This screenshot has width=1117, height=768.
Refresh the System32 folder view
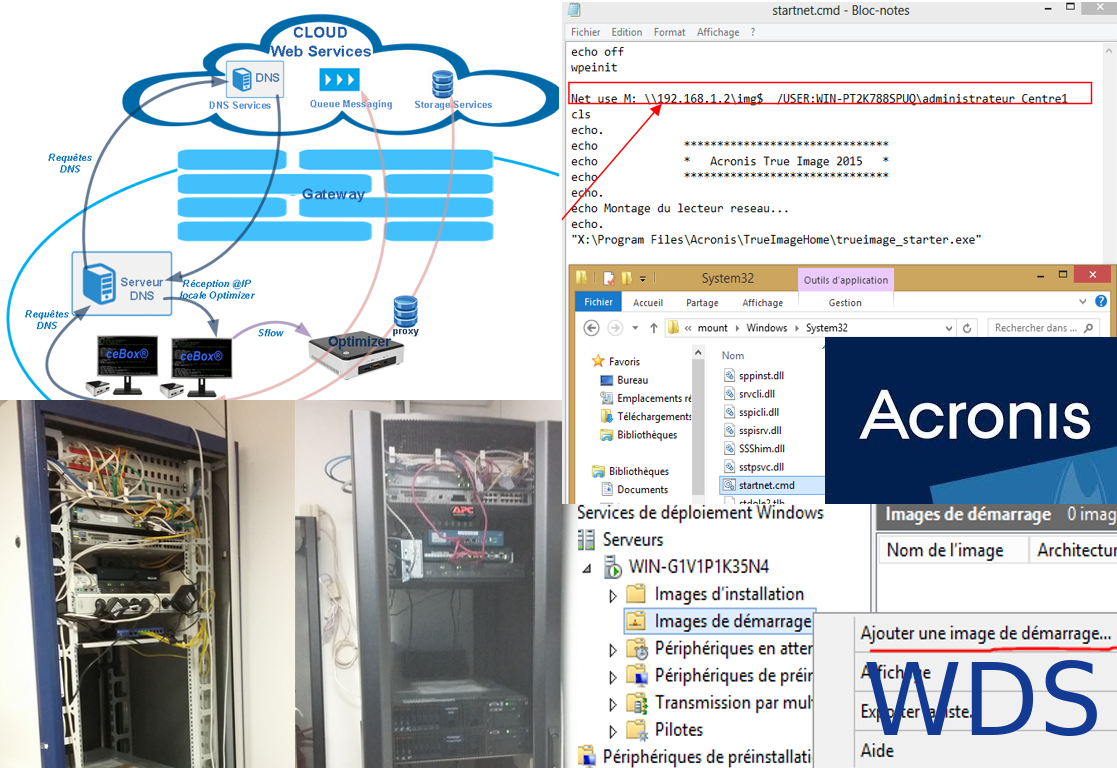pyautogui.click(x=967, y=328)
